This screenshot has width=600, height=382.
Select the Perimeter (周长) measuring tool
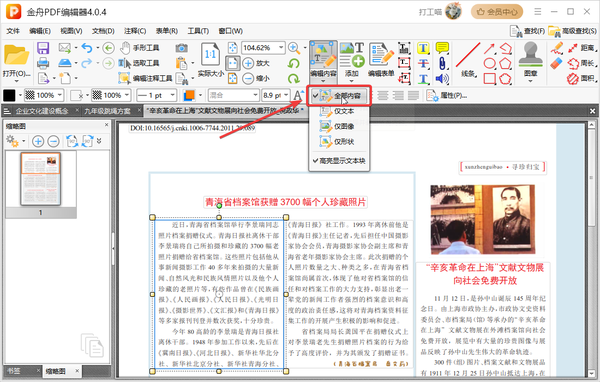click(581, 63)
